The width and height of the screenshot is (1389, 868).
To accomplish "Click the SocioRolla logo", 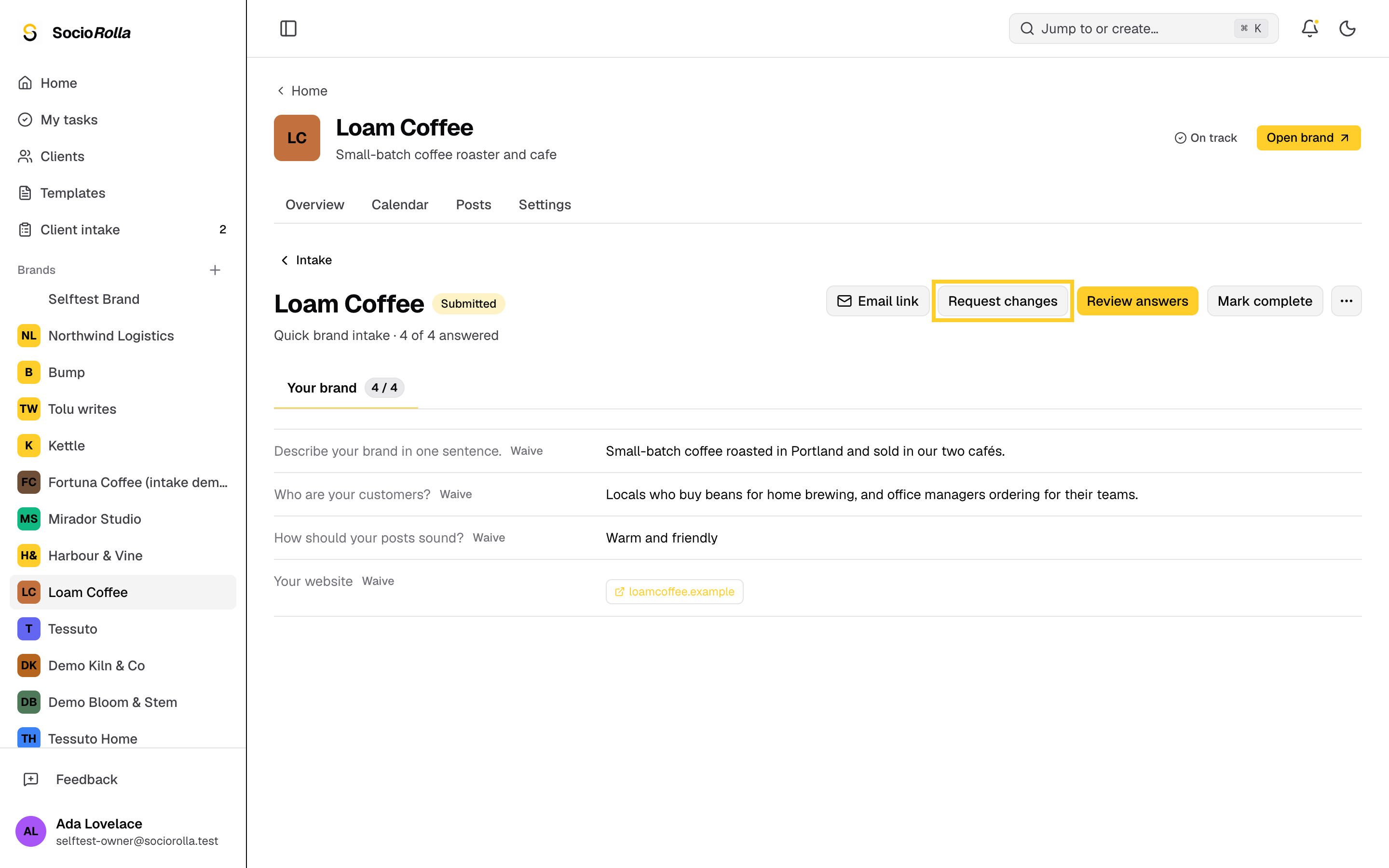I will coord(76,33).
